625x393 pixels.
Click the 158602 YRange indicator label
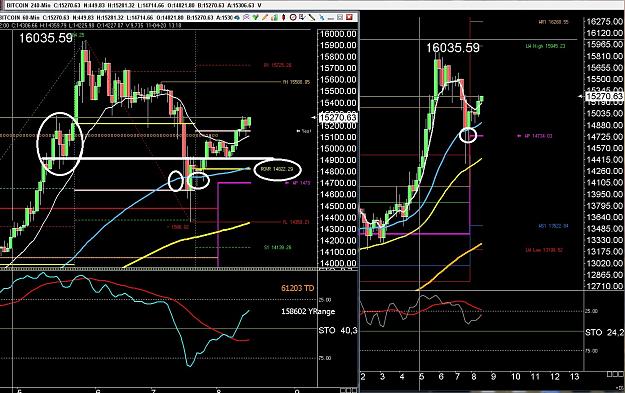[x=308, y=311]
